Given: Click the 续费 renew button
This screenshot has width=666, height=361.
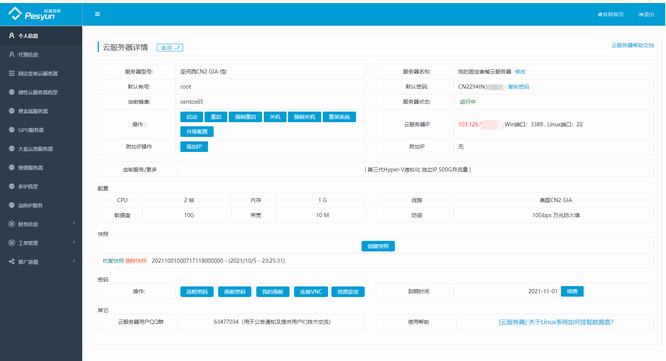Looking at the screenshot, I should coord(572,291).
